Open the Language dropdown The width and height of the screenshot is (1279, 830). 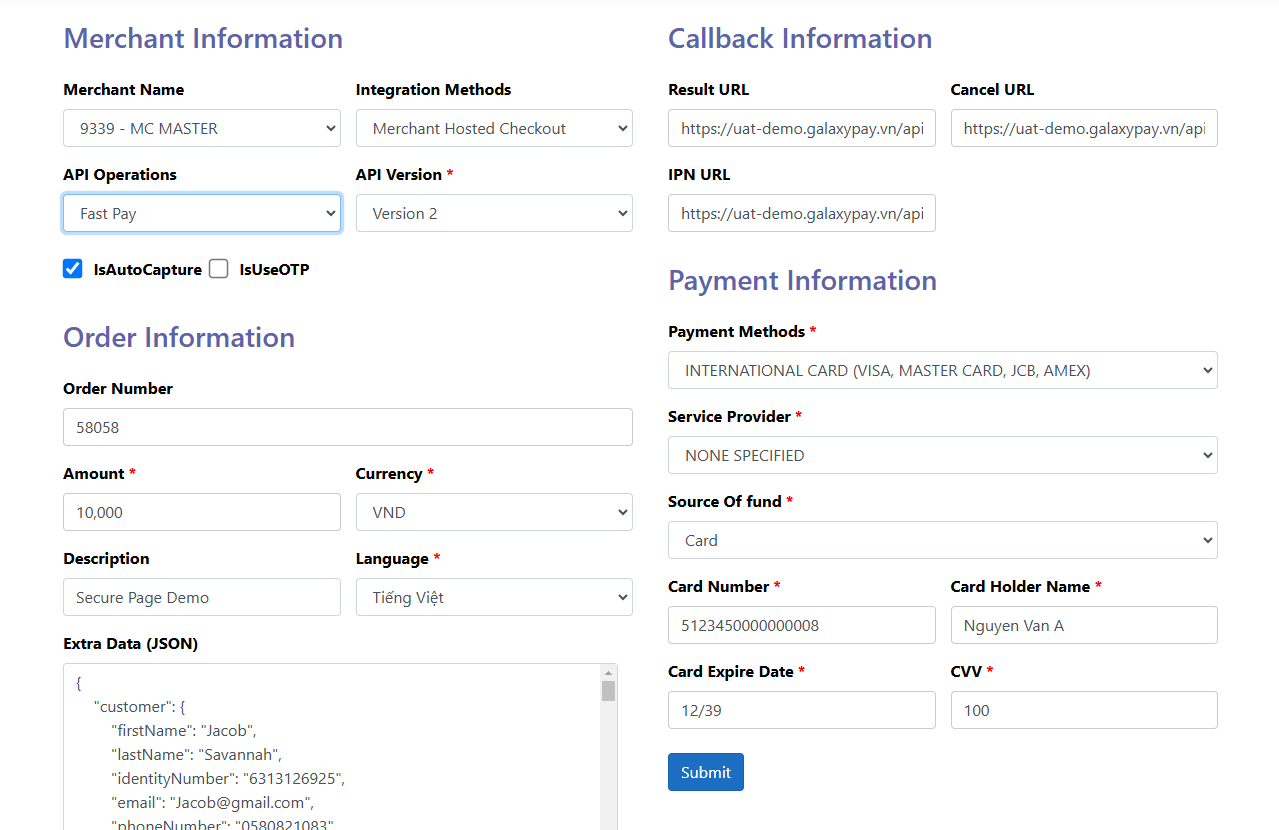[494, 597]
